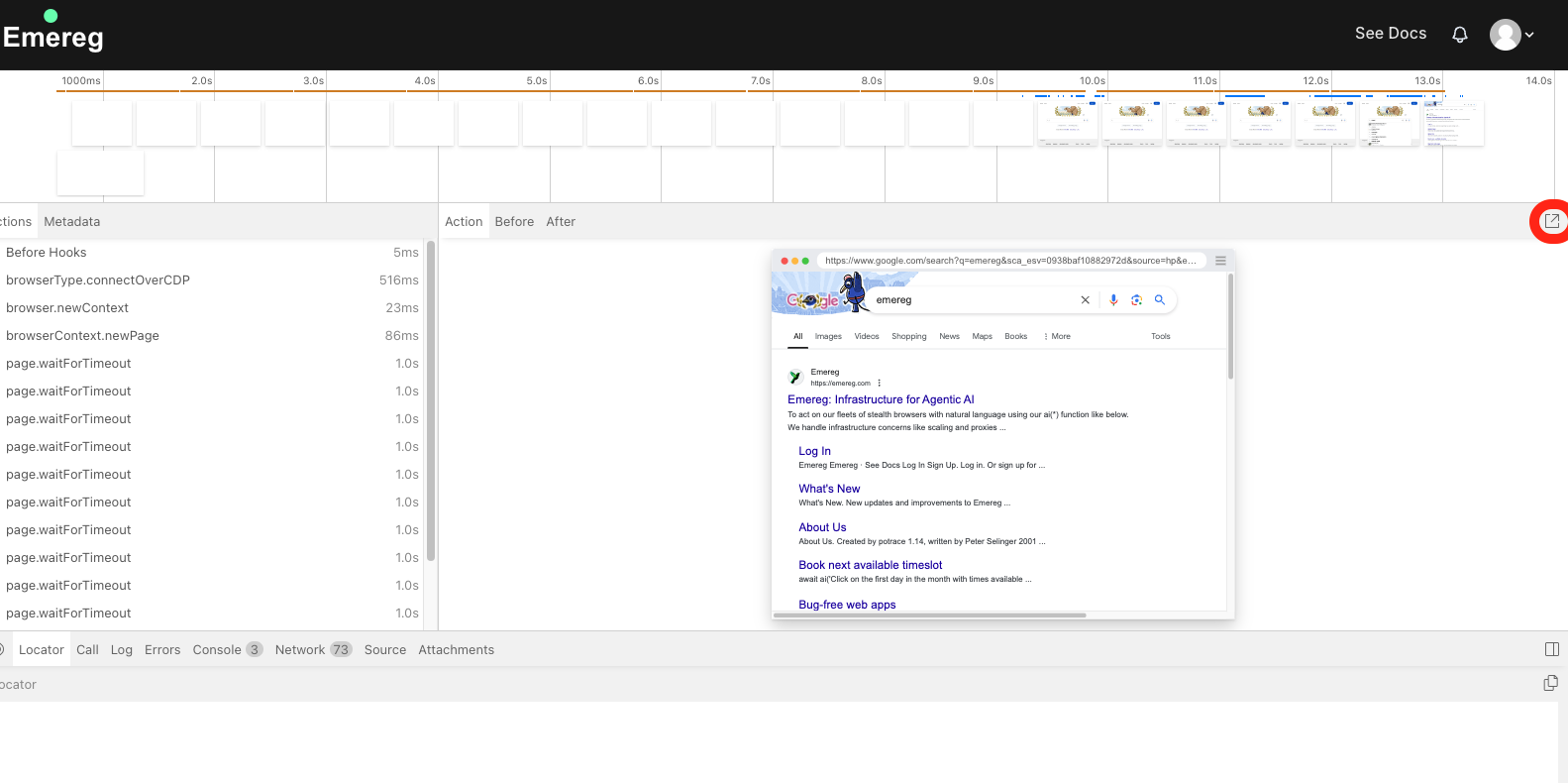Click the magnifier search icon in Google bar
This screenshot has height=783, width=1568.
1160,299
